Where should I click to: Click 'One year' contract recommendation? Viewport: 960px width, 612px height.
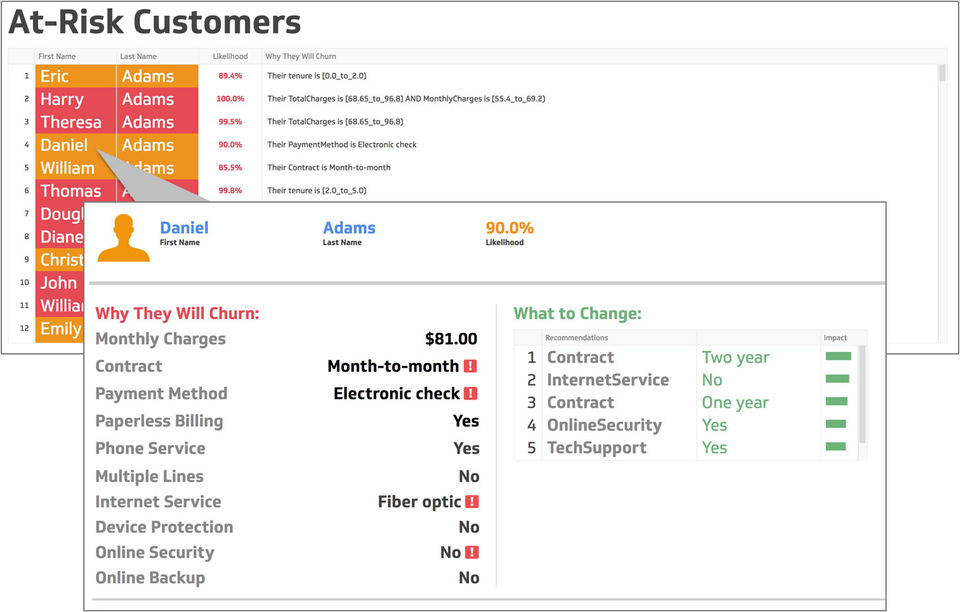735,402
